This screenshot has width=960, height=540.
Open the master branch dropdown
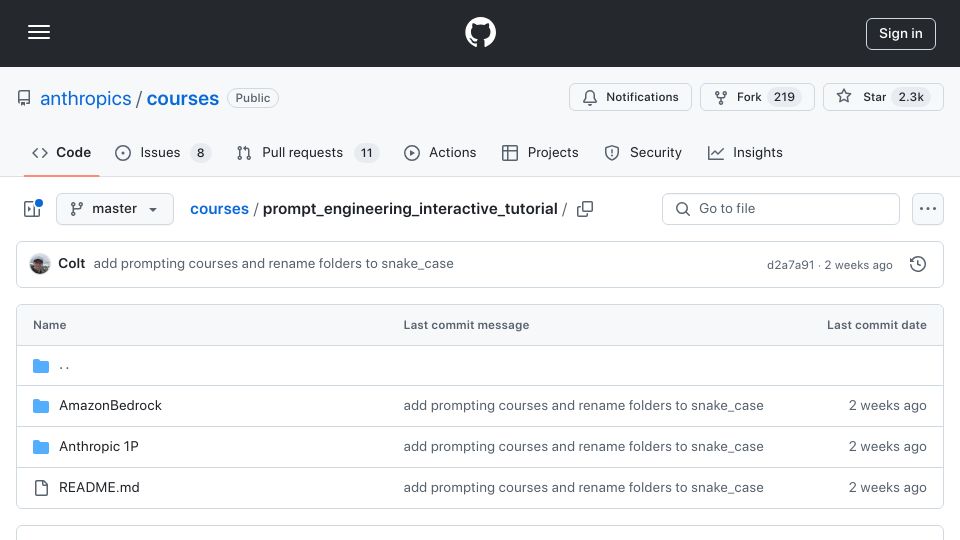pyautogui.click(x=114, y=209)
